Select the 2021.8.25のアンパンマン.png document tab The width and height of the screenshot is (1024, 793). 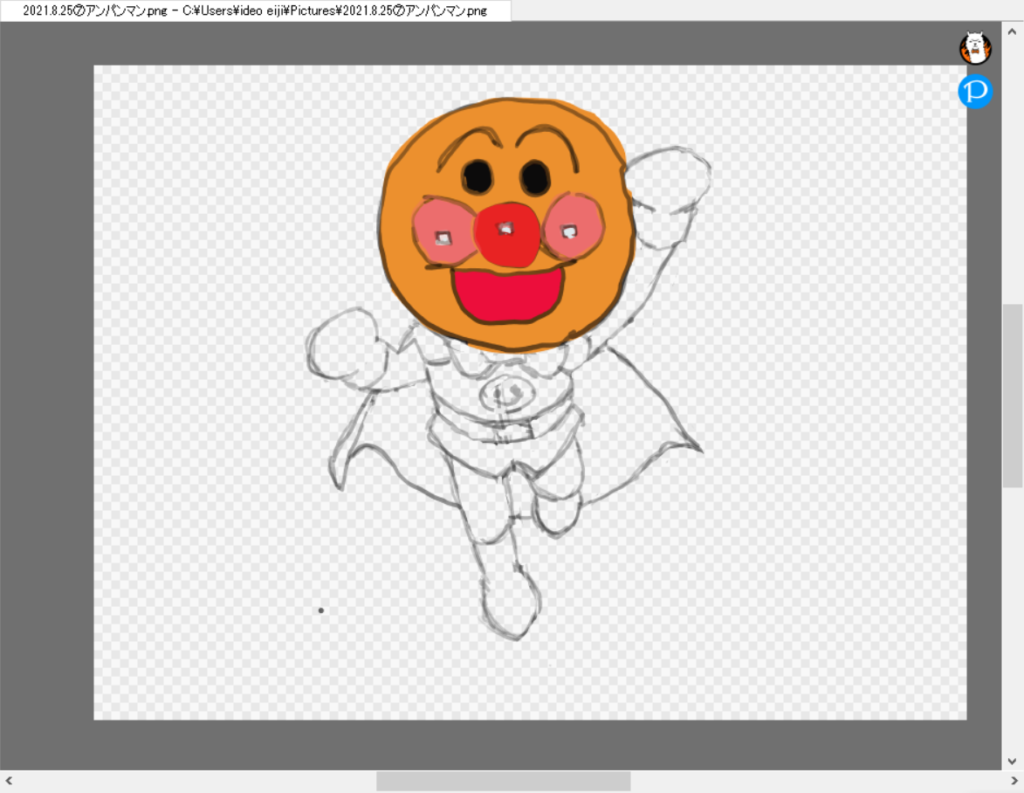tap(255, 10)
